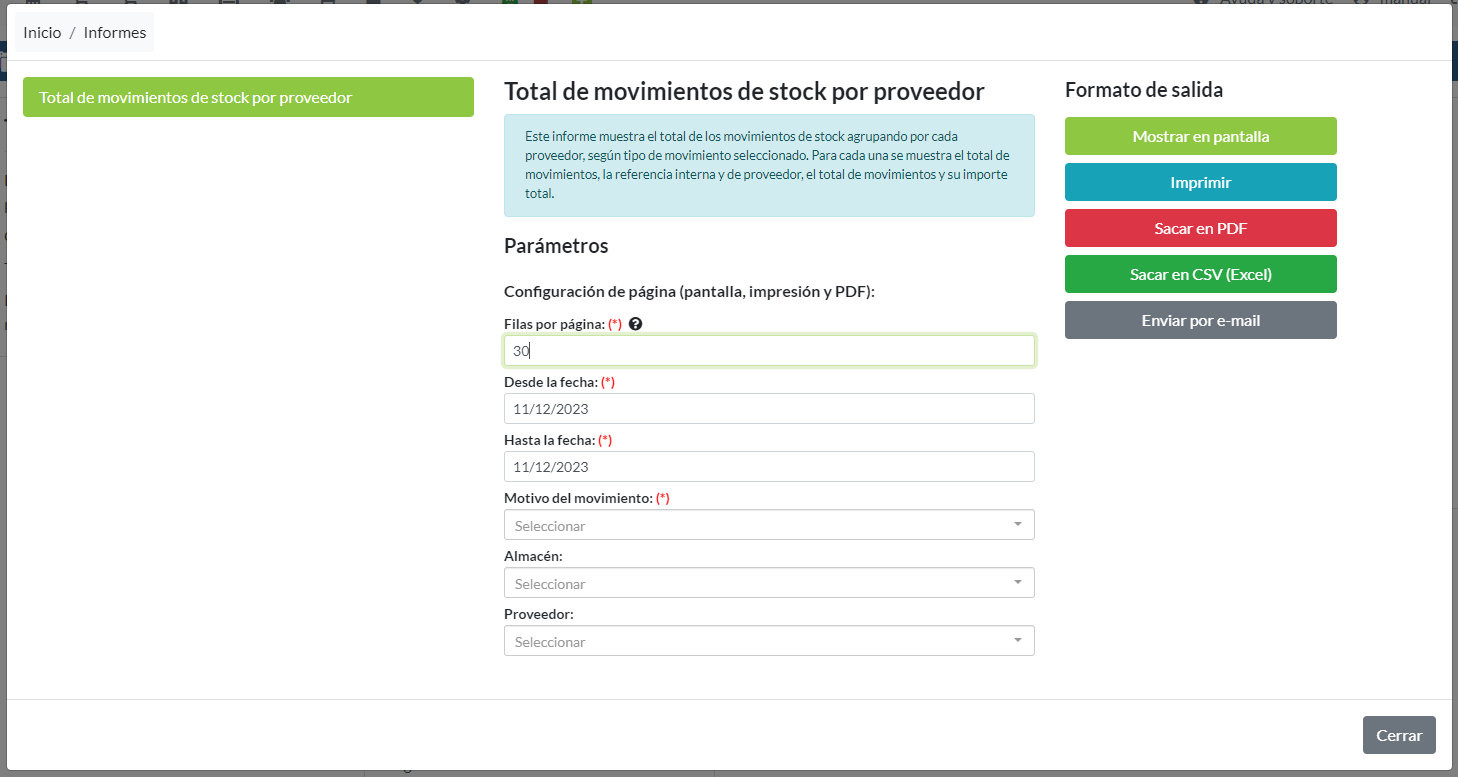Screen dimensions: 1458x777
Task: Export data using Sacar en CSV (Excel)
Action: [1200, 274]
